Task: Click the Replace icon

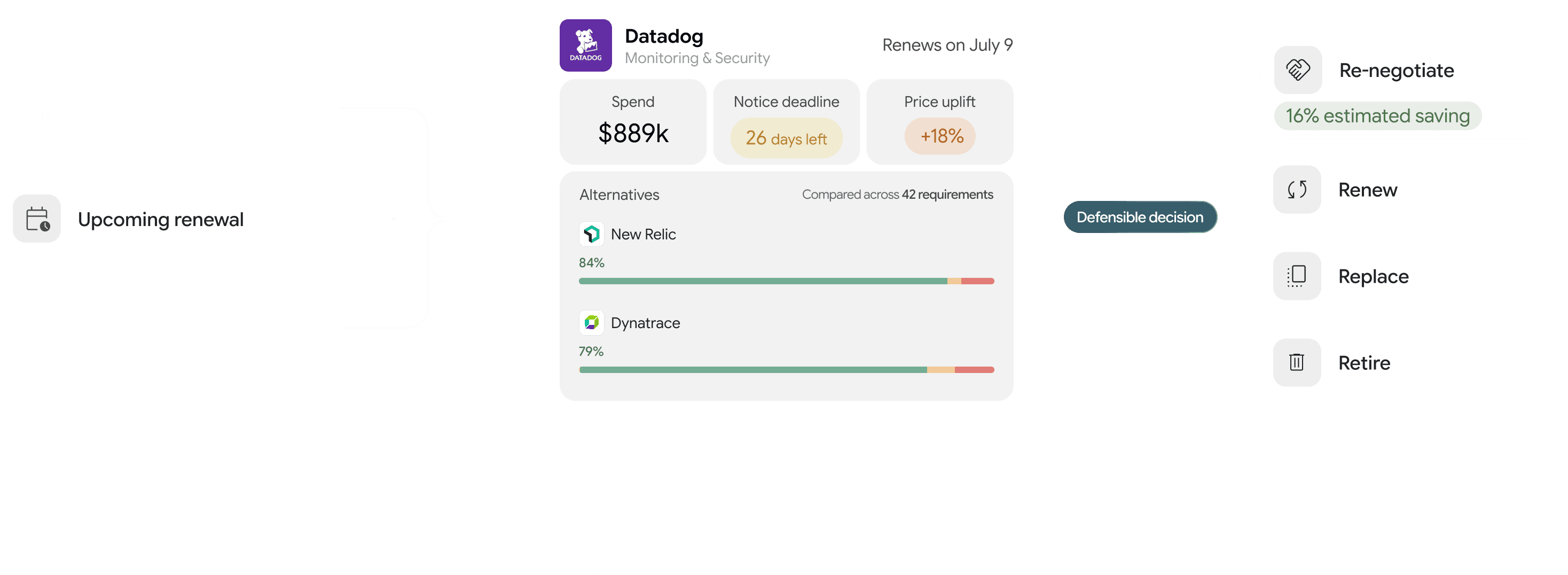Action: pyautogui.click(x=1297, y=276)
